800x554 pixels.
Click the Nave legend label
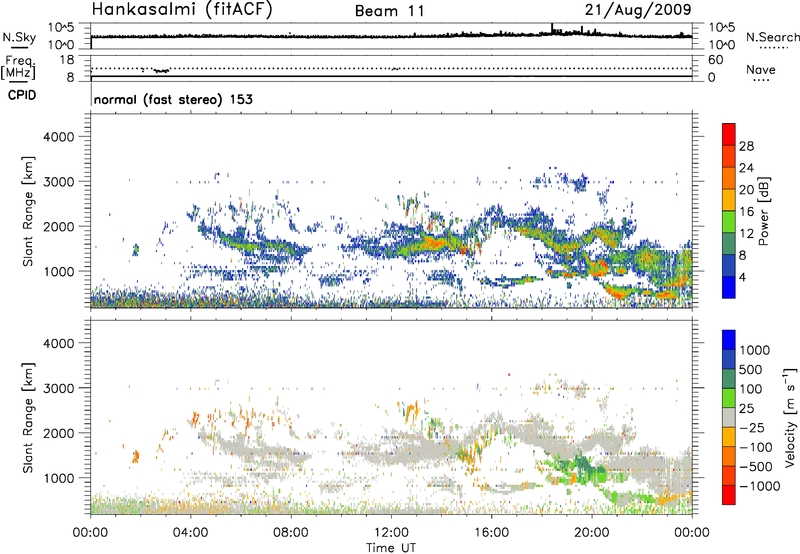tap(761, 69)
